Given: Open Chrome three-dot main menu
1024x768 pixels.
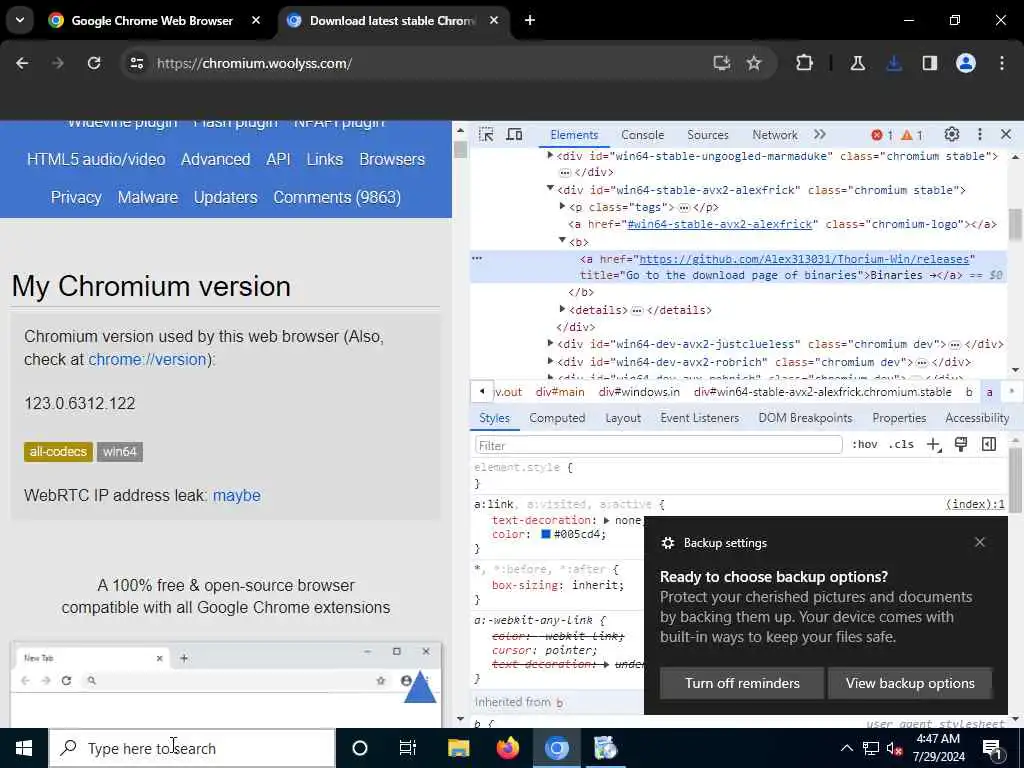Looking at the screenshot, I should click(x=1002, y=63).
